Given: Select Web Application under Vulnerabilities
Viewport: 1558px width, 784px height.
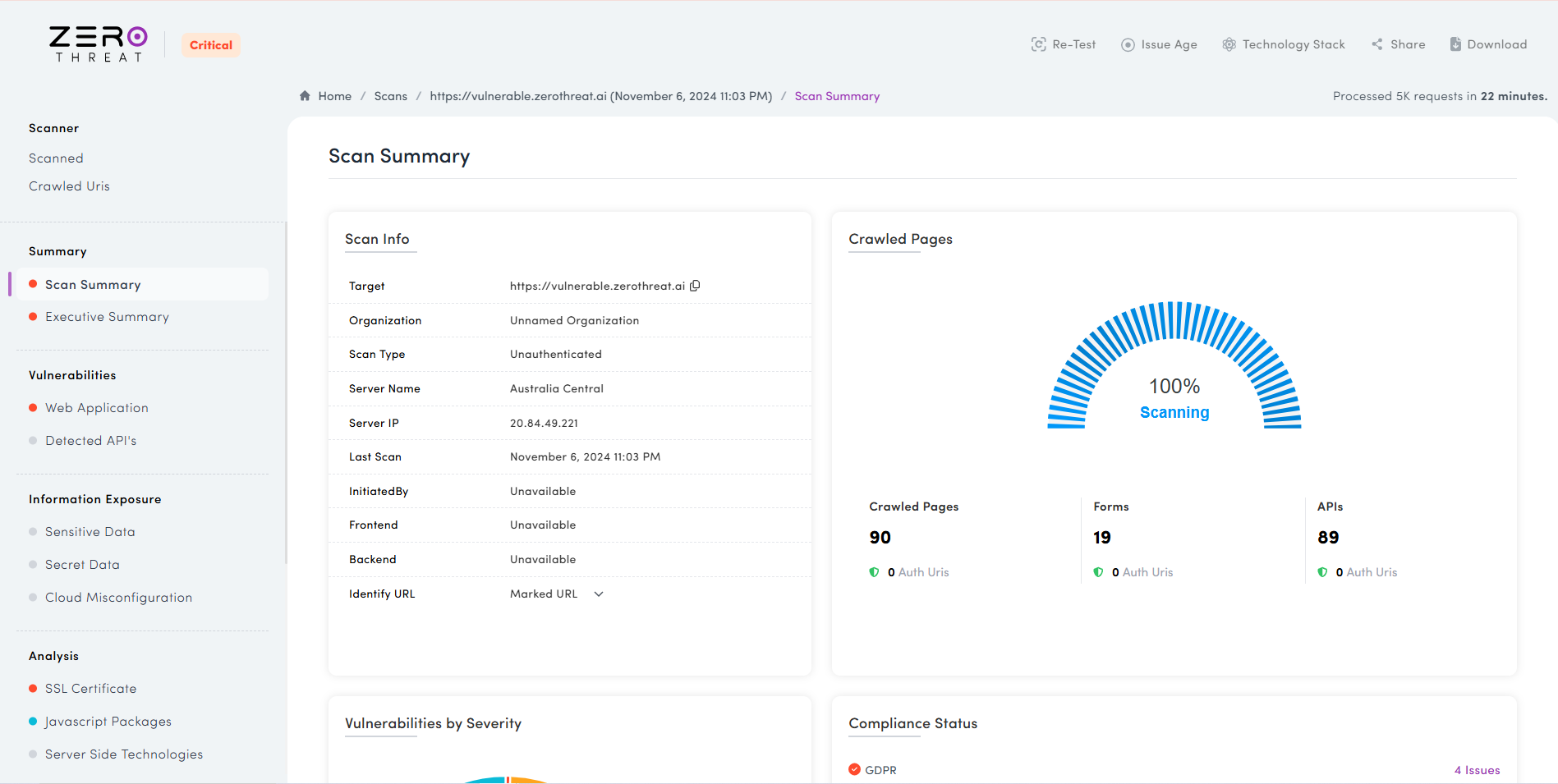Looking at the screenshot, I should [97, 407].
